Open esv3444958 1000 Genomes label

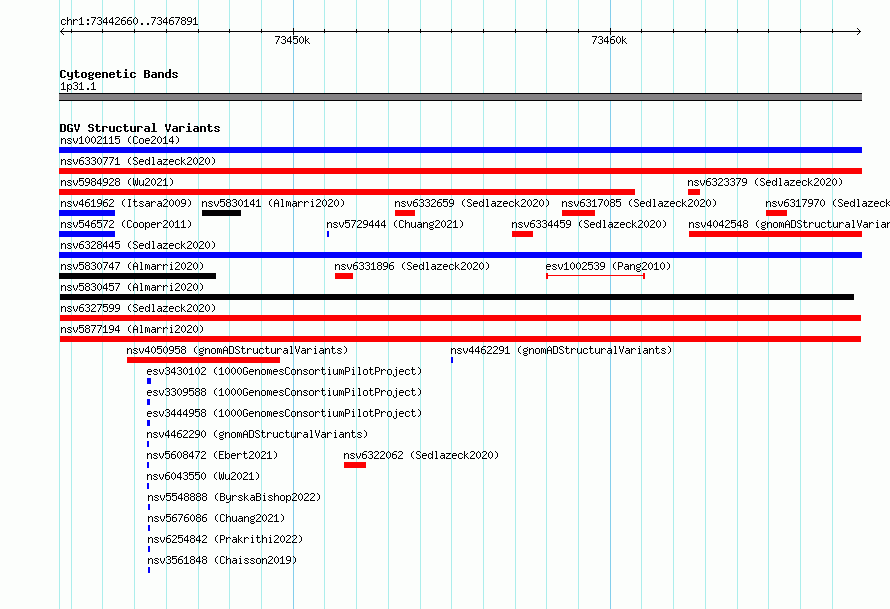pos(284,413)
